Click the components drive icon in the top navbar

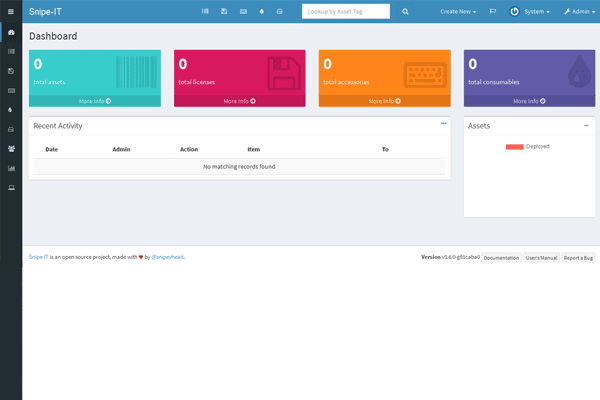point(279,11)
